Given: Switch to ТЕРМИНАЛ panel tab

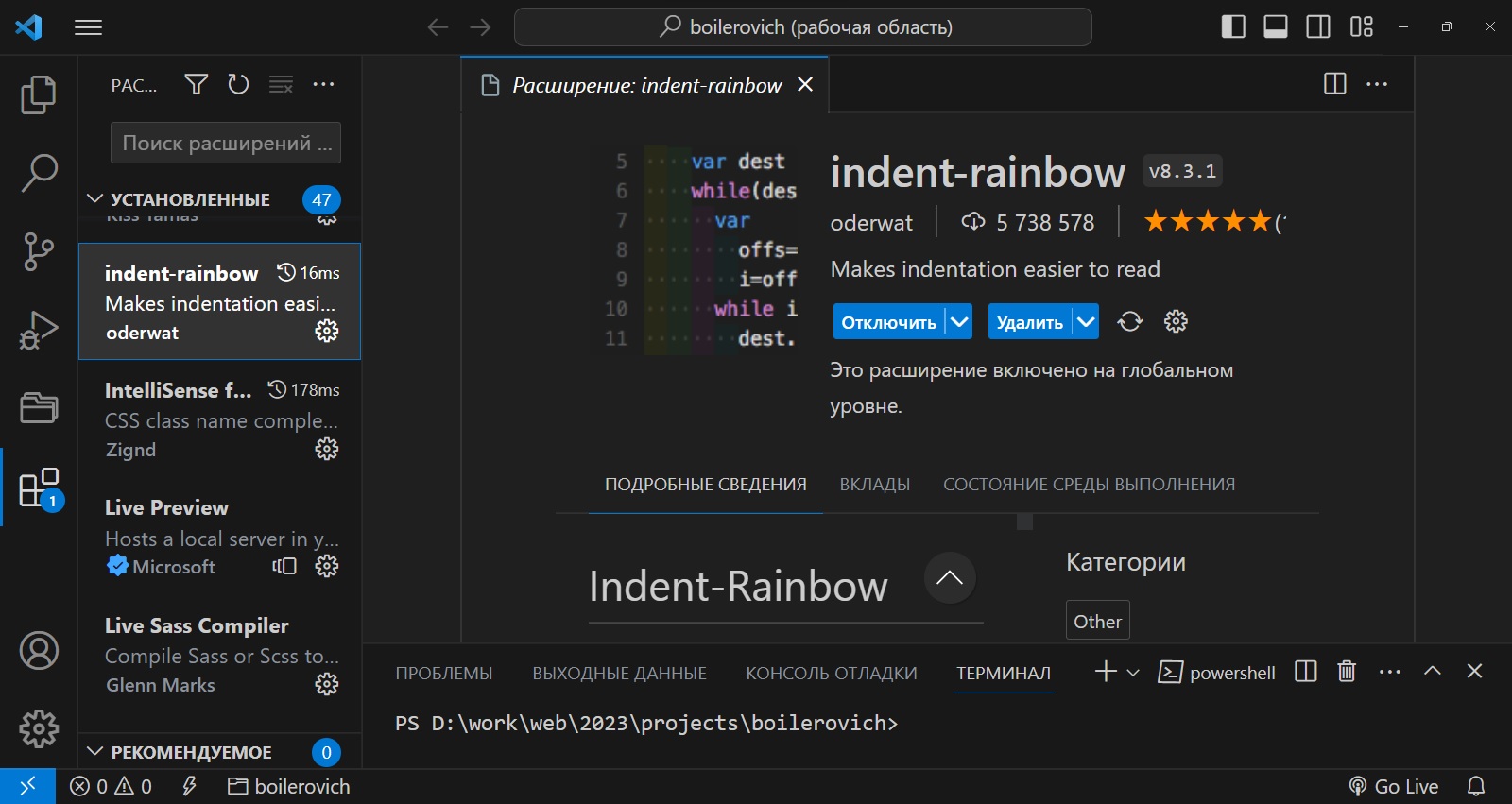Looking at the screenshot, I should coord(1004,674).
